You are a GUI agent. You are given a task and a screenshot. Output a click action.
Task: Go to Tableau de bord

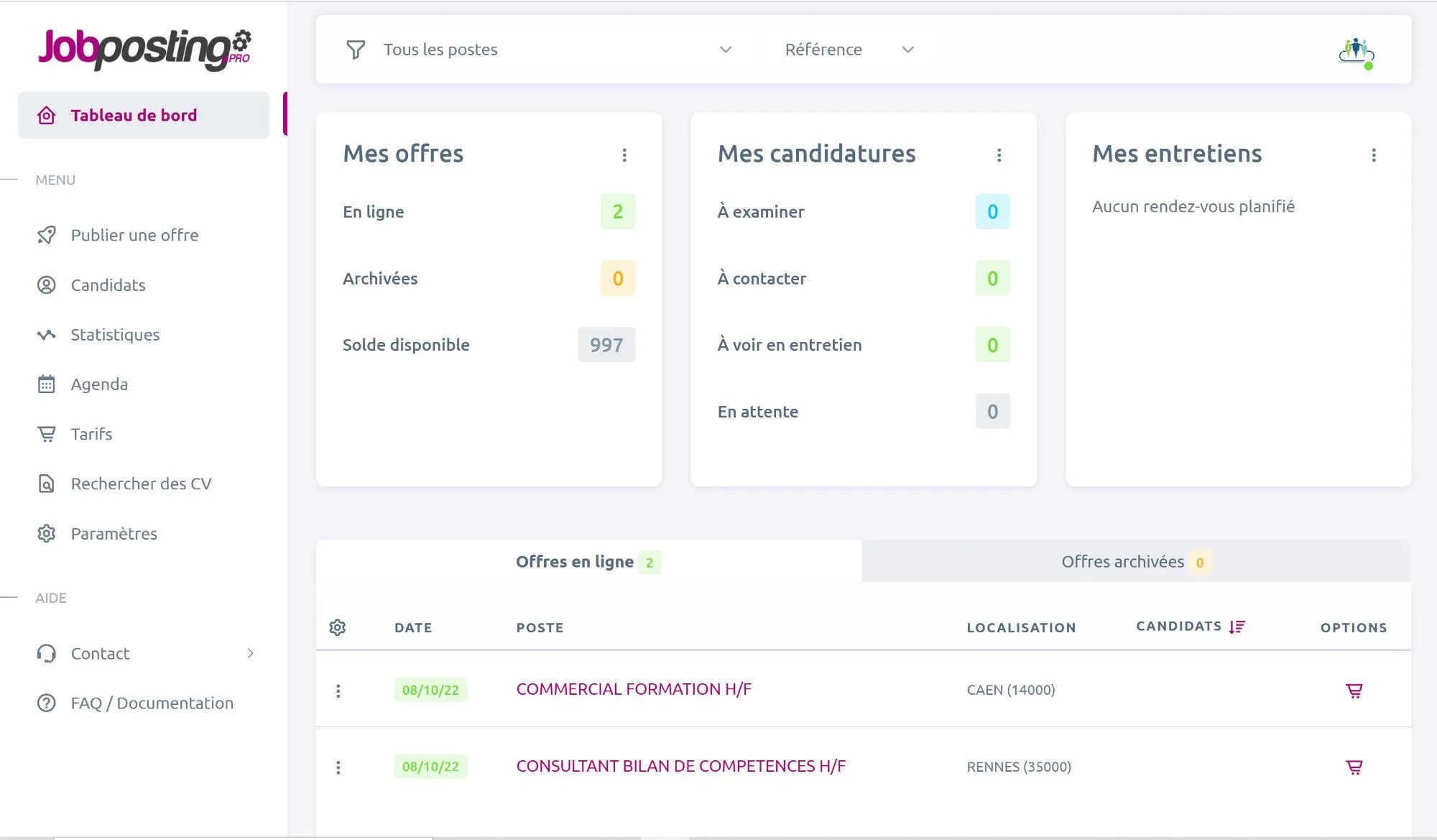pyautogui.click(x=144, y=115)
